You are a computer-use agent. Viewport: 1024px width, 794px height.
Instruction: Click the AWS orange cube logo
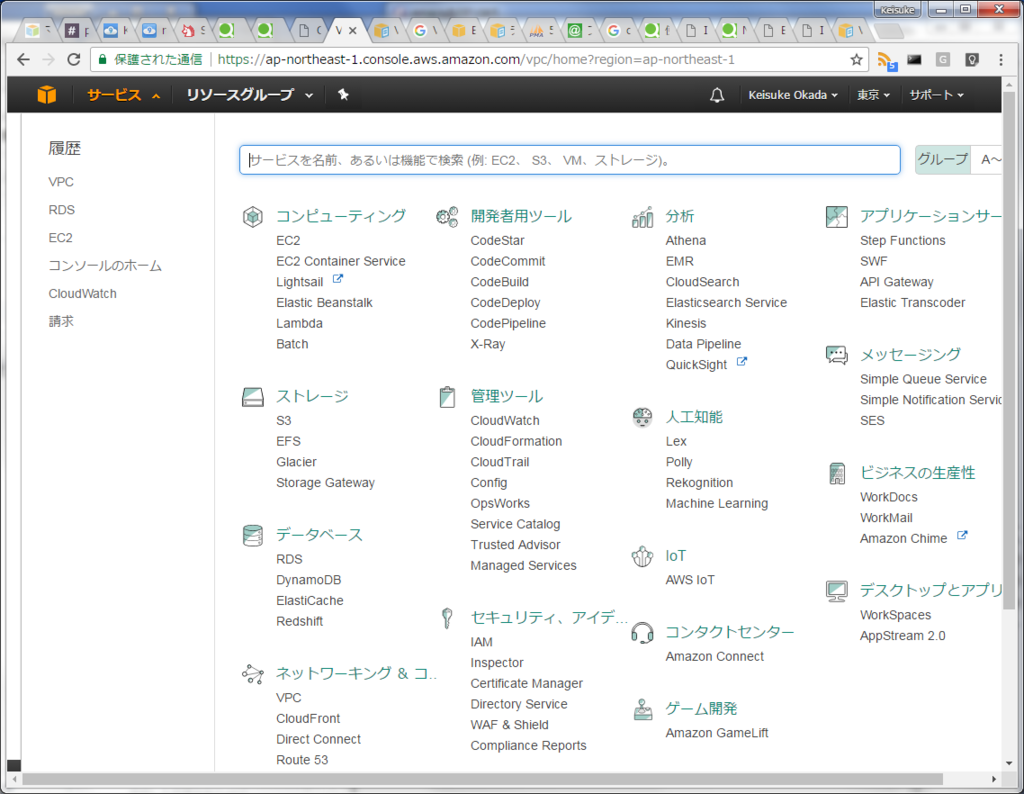tap(46, 95)
